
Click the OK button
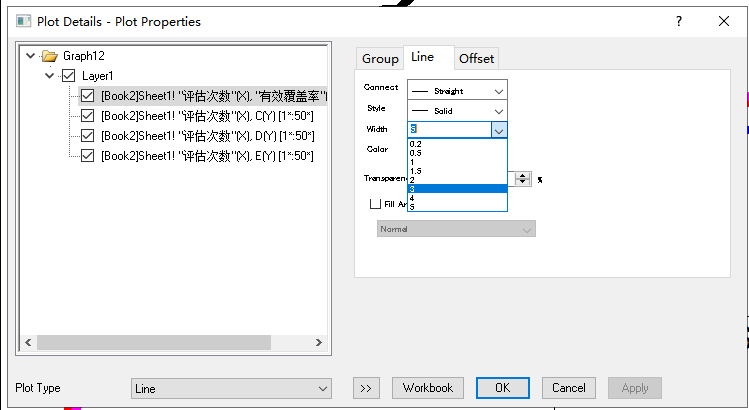(502, 388)
